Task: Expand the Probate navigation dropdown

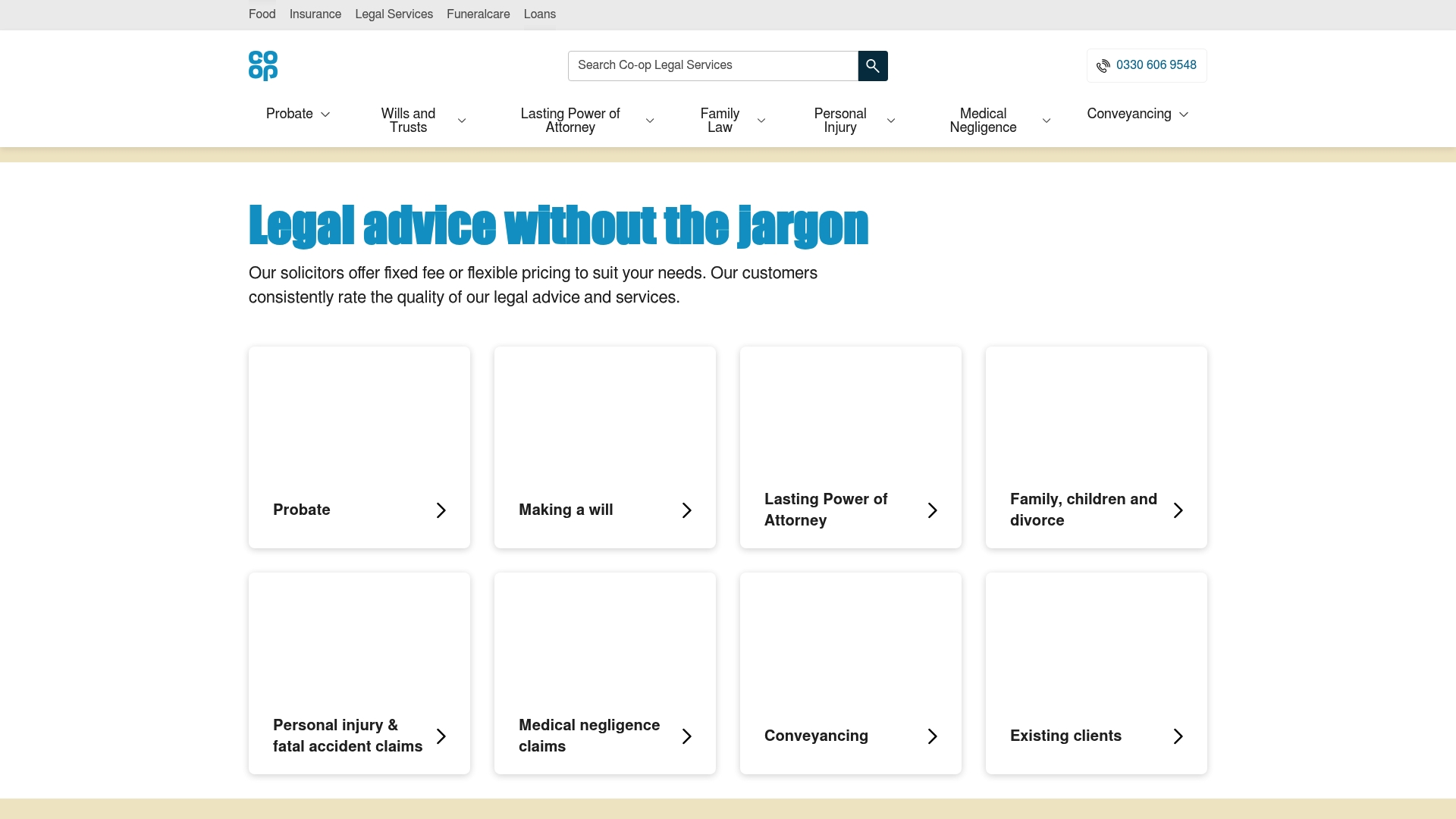Action: click(325, 114)
